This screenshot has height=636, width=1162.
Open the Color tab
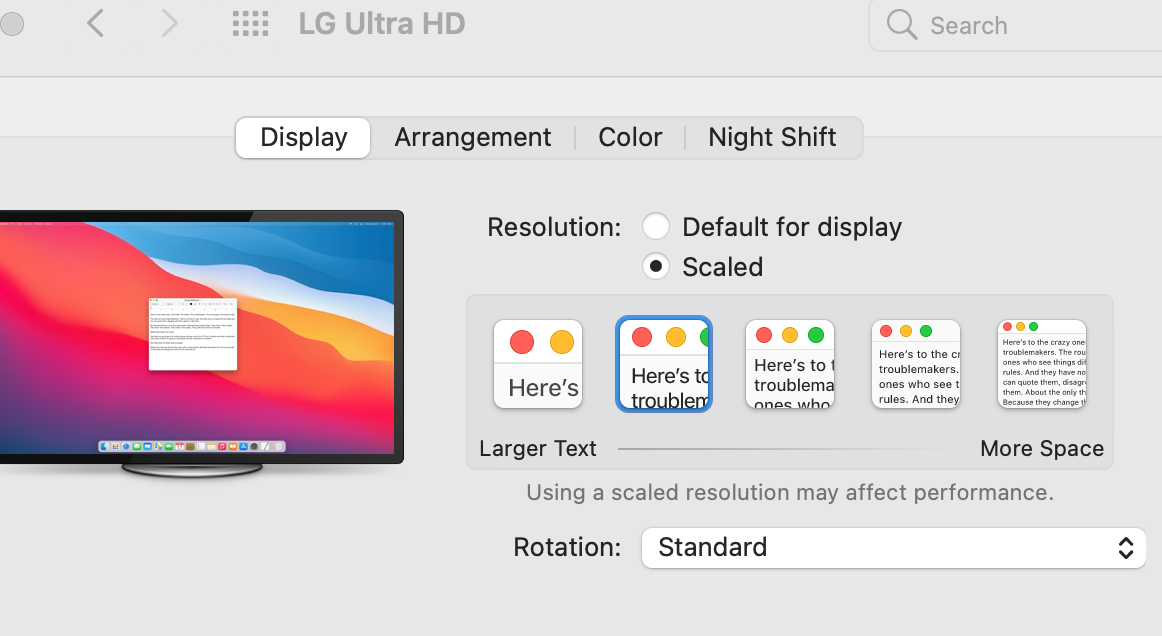pyautogui.click(x=630, y=138)
